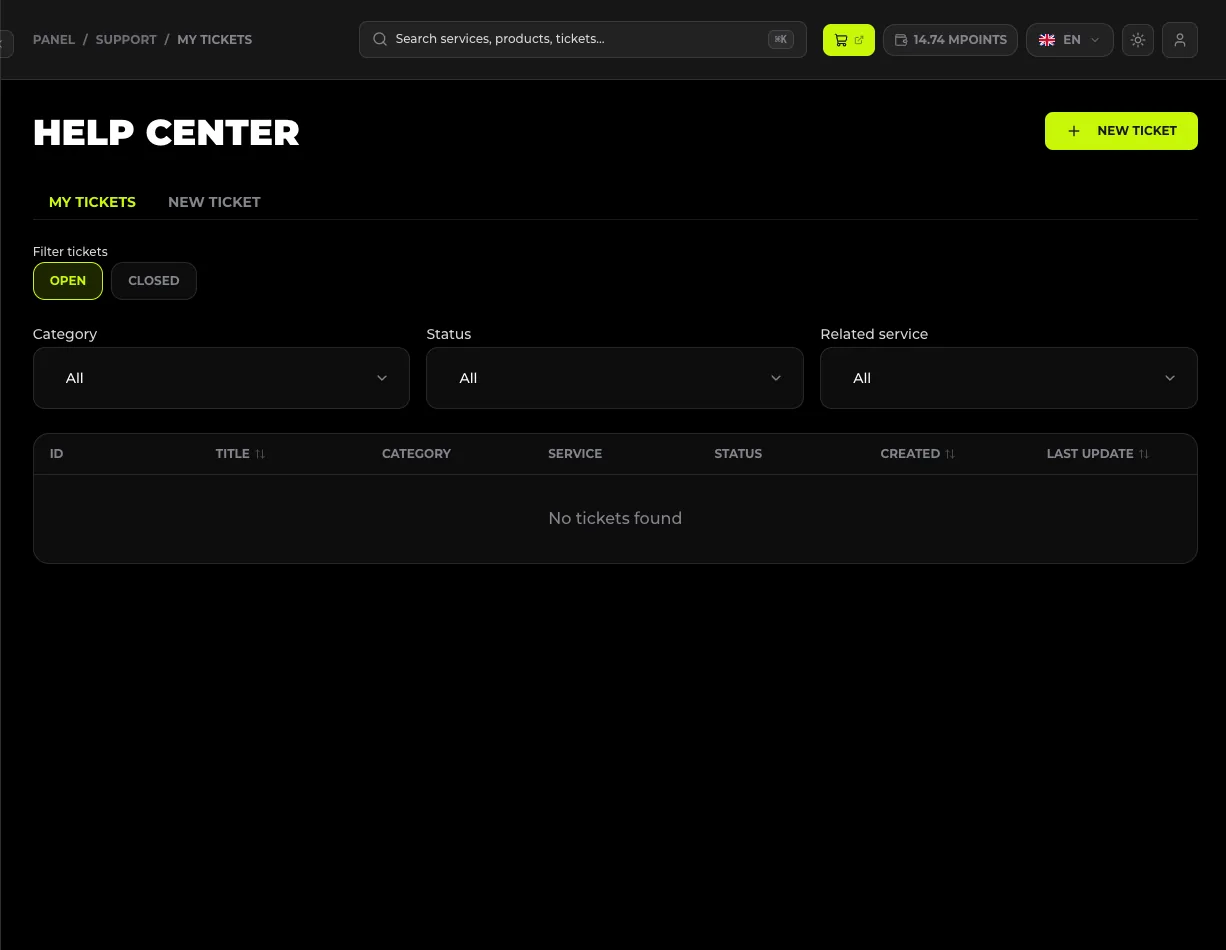This screenshot has width=1226, height=950.
Task: Open the shopping cart store button
Action: coord(848,40)
